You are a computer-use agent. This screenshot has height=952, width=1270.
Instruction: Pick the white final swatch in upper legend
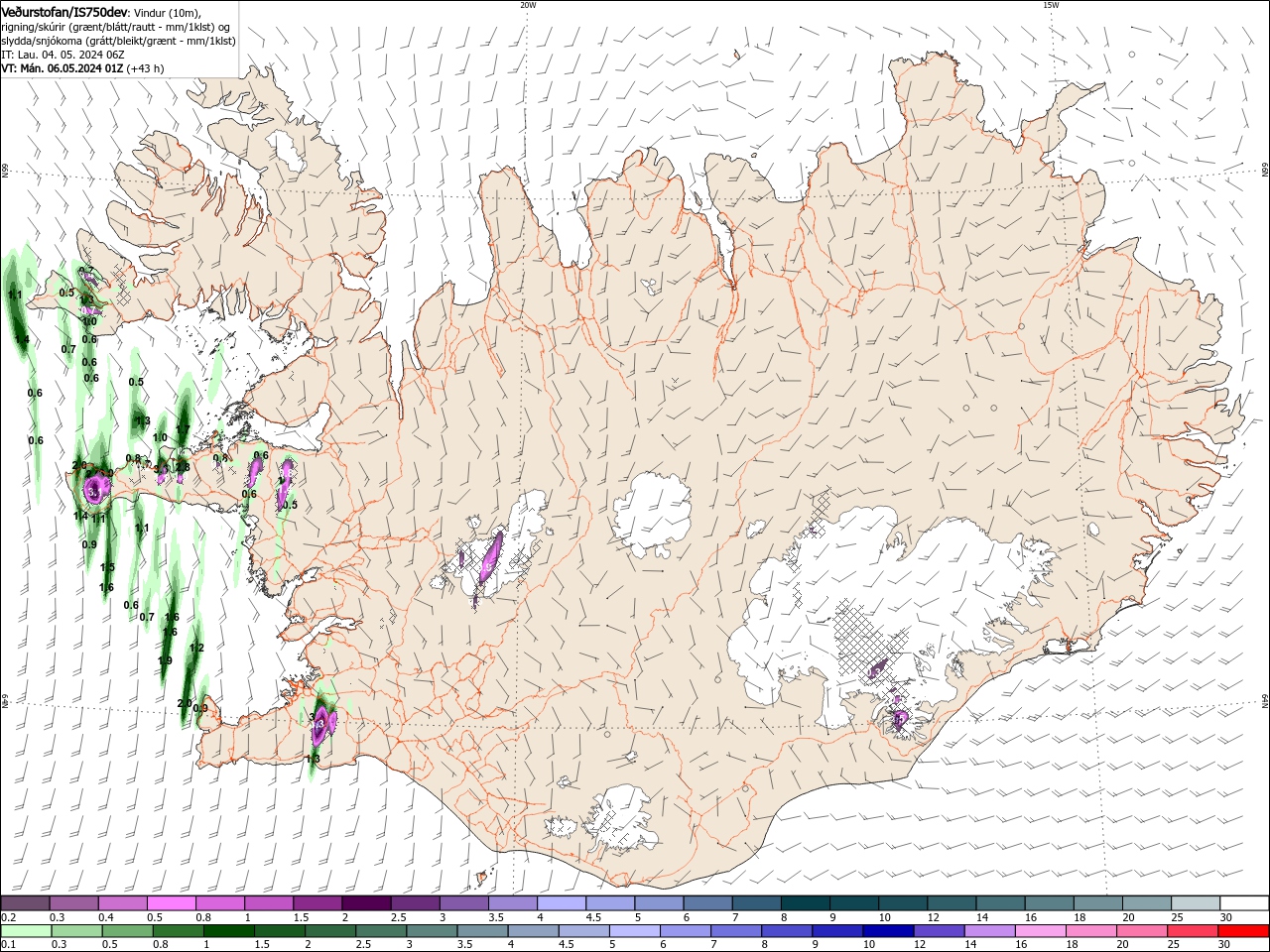(x=1244, y=902)
